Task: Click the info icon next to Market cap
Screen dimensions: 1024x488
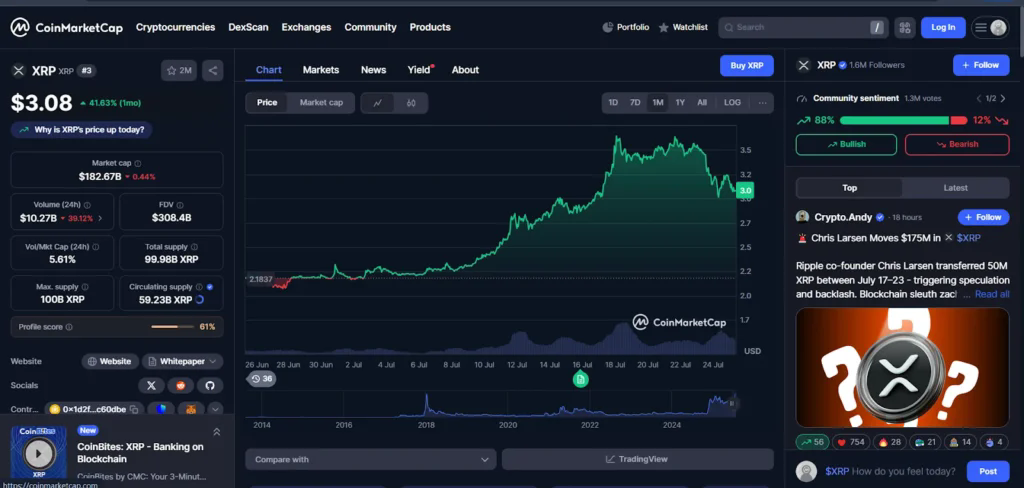Action: point(138,163)
